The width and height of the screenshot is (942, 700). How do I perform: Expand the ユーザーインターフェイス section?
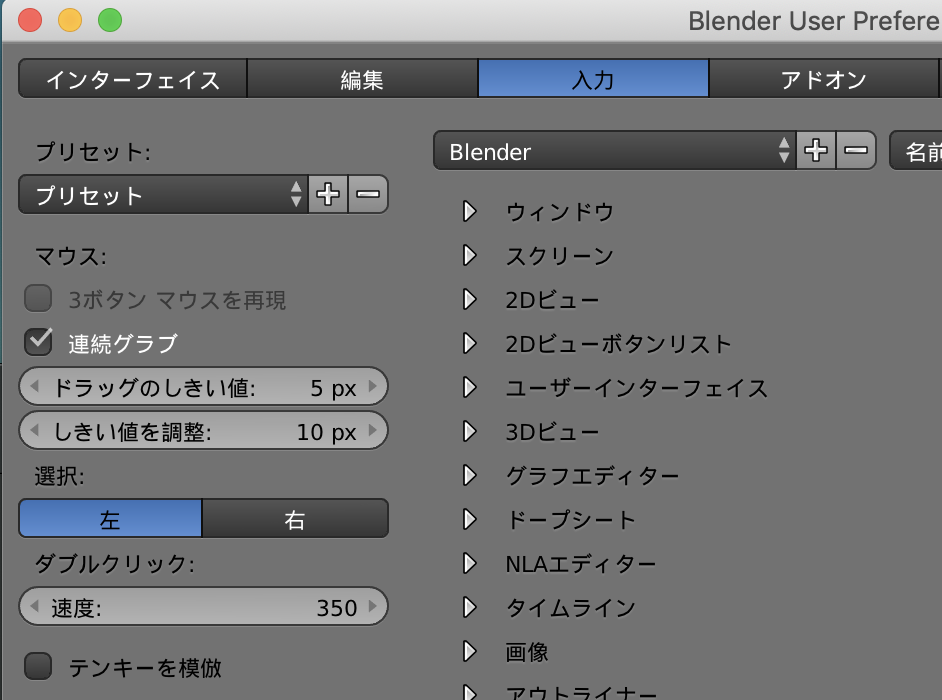pos(470,388)
